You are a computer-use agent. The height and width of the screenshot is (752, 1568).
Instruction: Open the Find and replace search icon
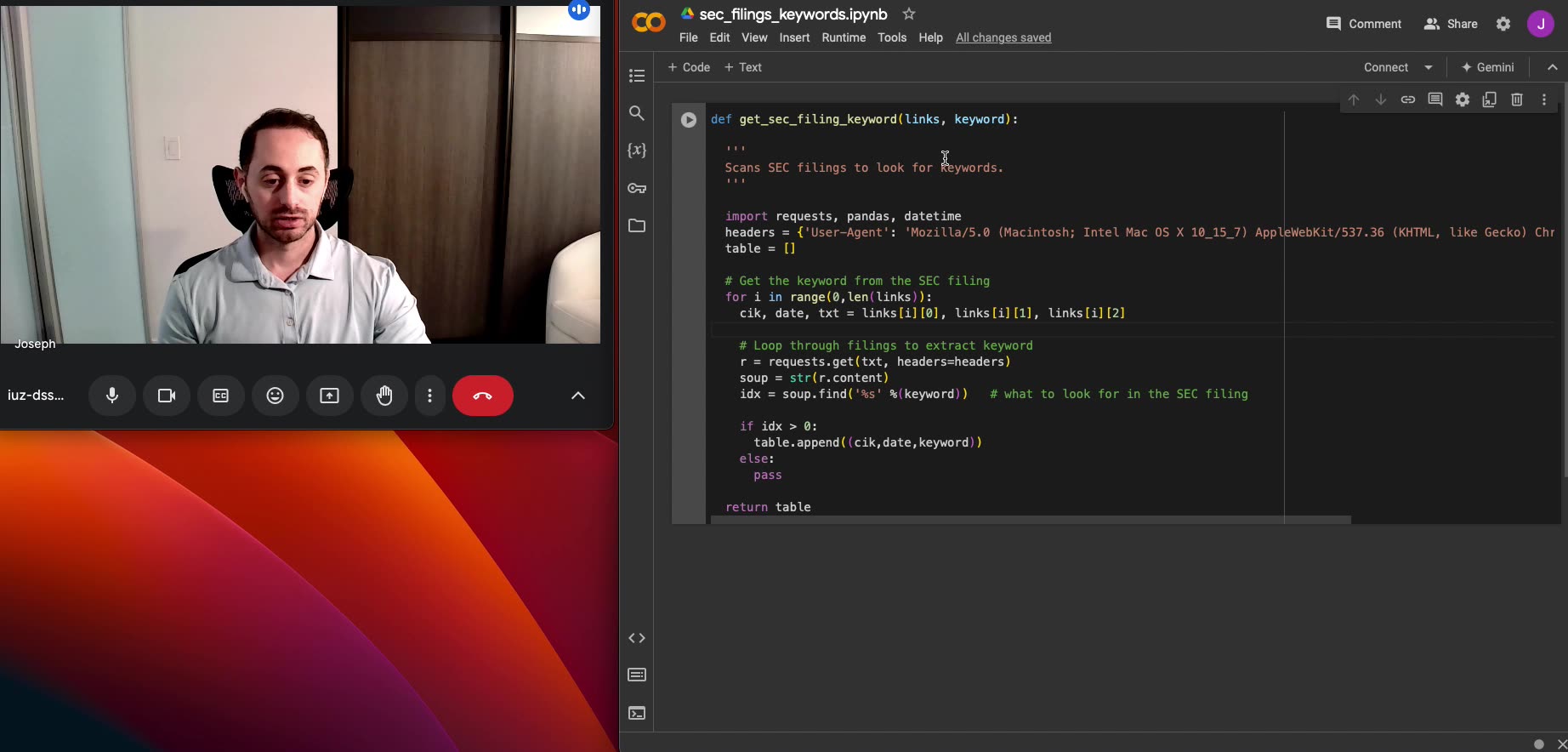coord(637,113)
